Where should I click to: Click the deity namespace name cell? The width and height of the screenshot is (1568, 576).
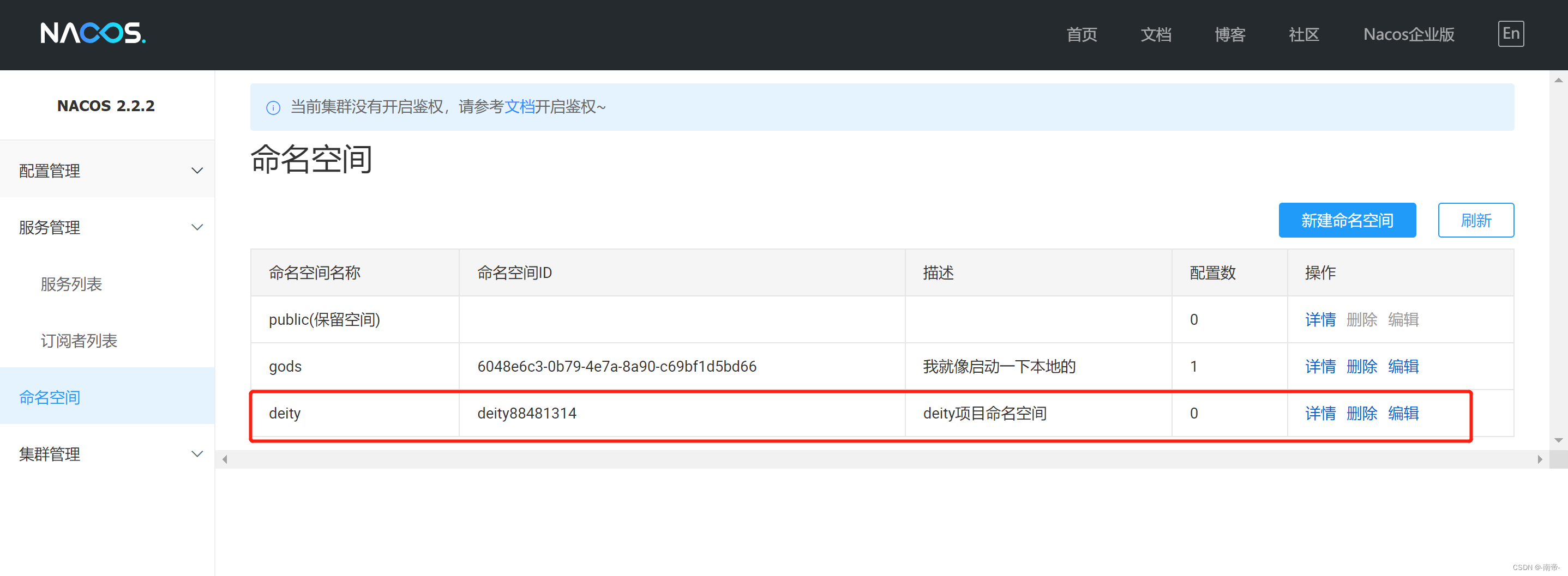click(x=355, y=413)
